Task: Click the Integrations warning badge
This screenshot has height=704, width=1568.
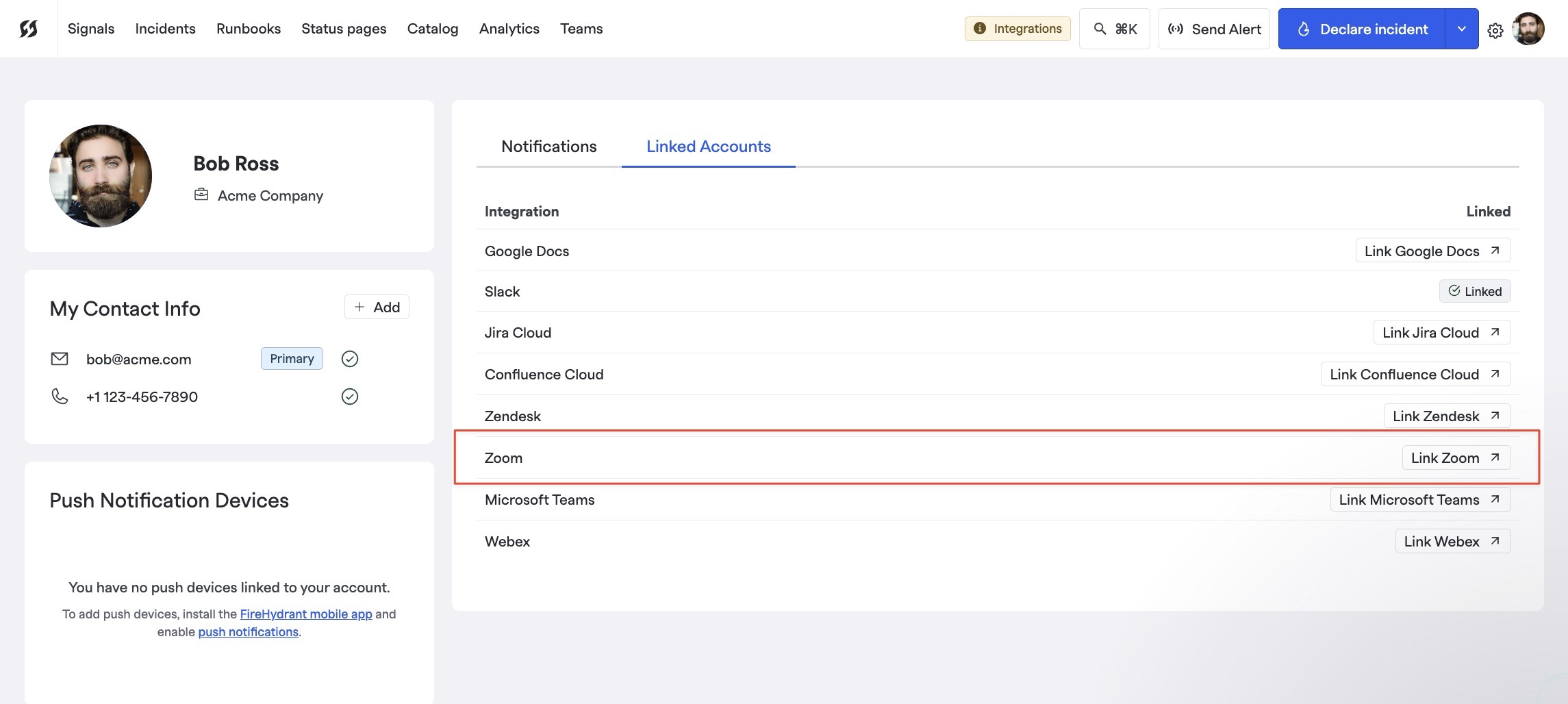Action: coord(1017,29)
